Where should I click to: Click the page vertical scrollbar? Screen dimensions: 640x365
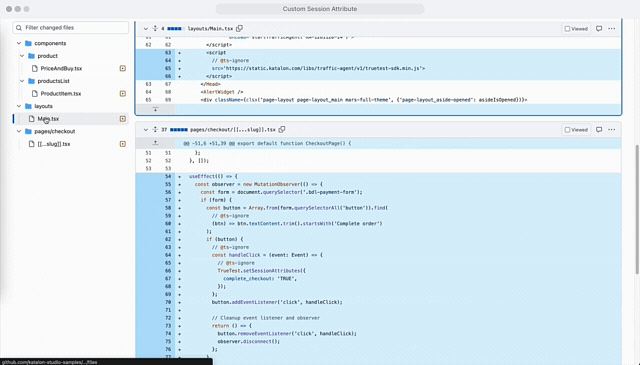pos(637,209)
